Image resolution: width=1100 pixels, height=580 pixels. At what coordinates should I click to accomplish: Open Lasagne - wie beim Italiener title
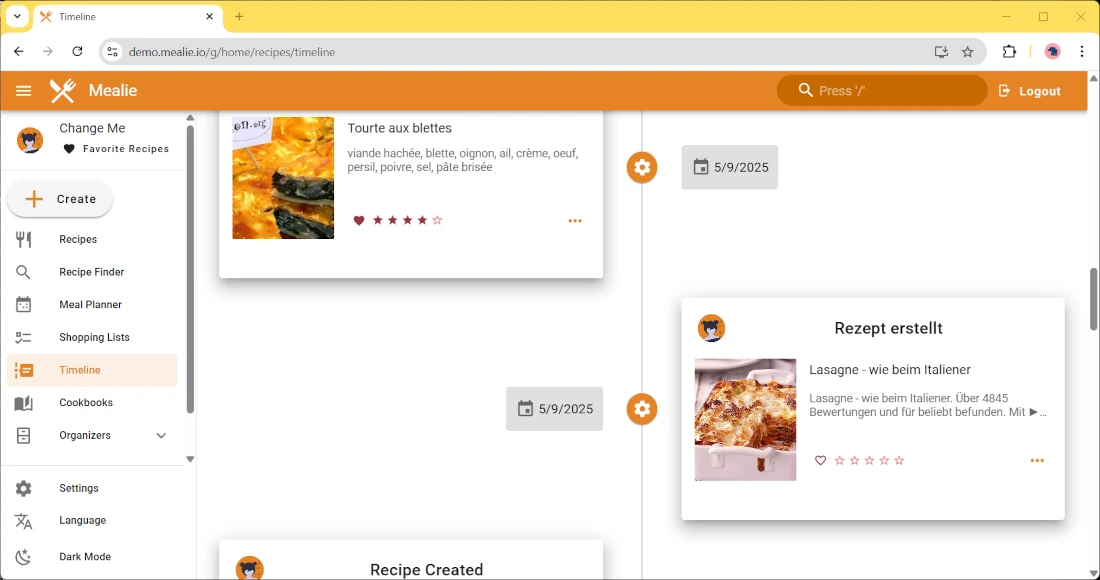pos(890,370)
